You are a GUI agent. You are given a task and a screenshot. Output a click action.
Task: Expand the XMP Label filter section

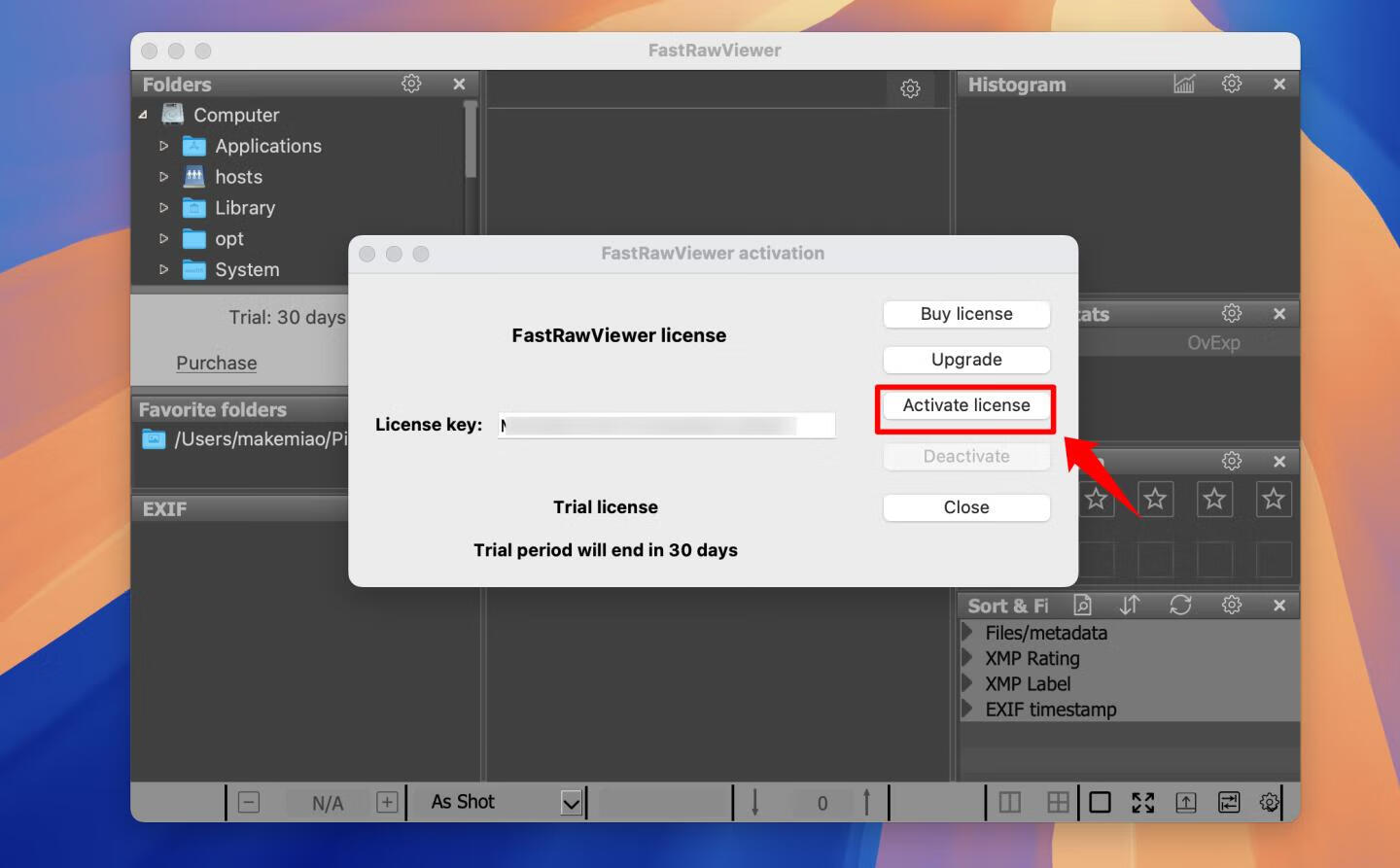(x=967, y=683)
